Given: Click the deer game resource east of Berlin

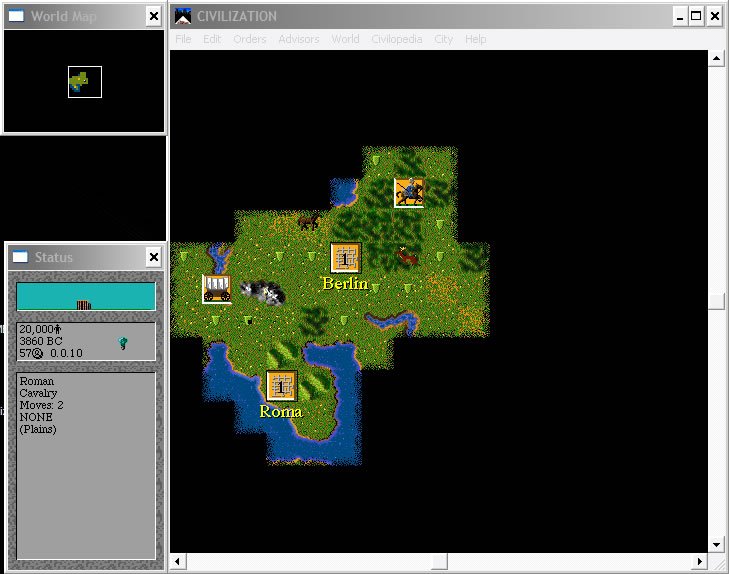Looking at the screenshot, I should click(408, 256).
